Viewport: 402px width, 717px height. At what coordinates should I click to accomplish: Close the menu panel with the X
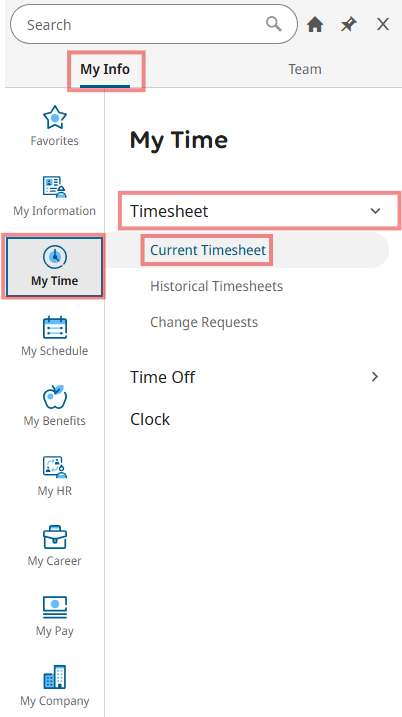coord(383,24)
